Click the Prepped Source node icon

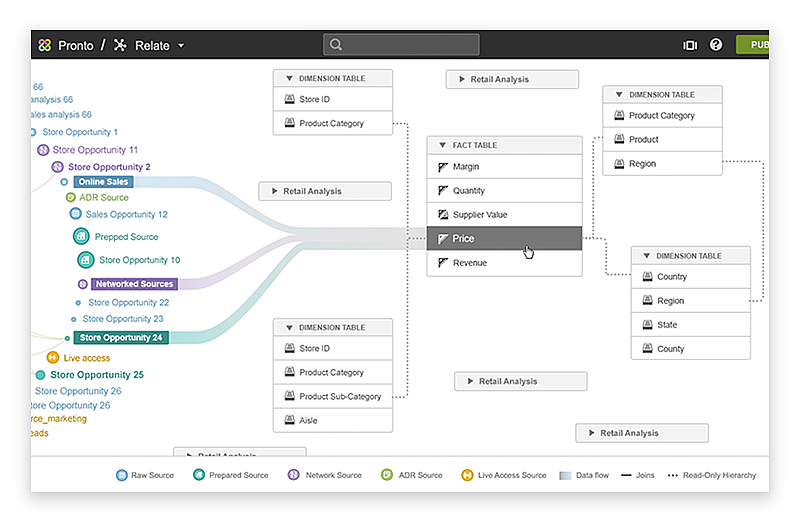pos(82,237)
